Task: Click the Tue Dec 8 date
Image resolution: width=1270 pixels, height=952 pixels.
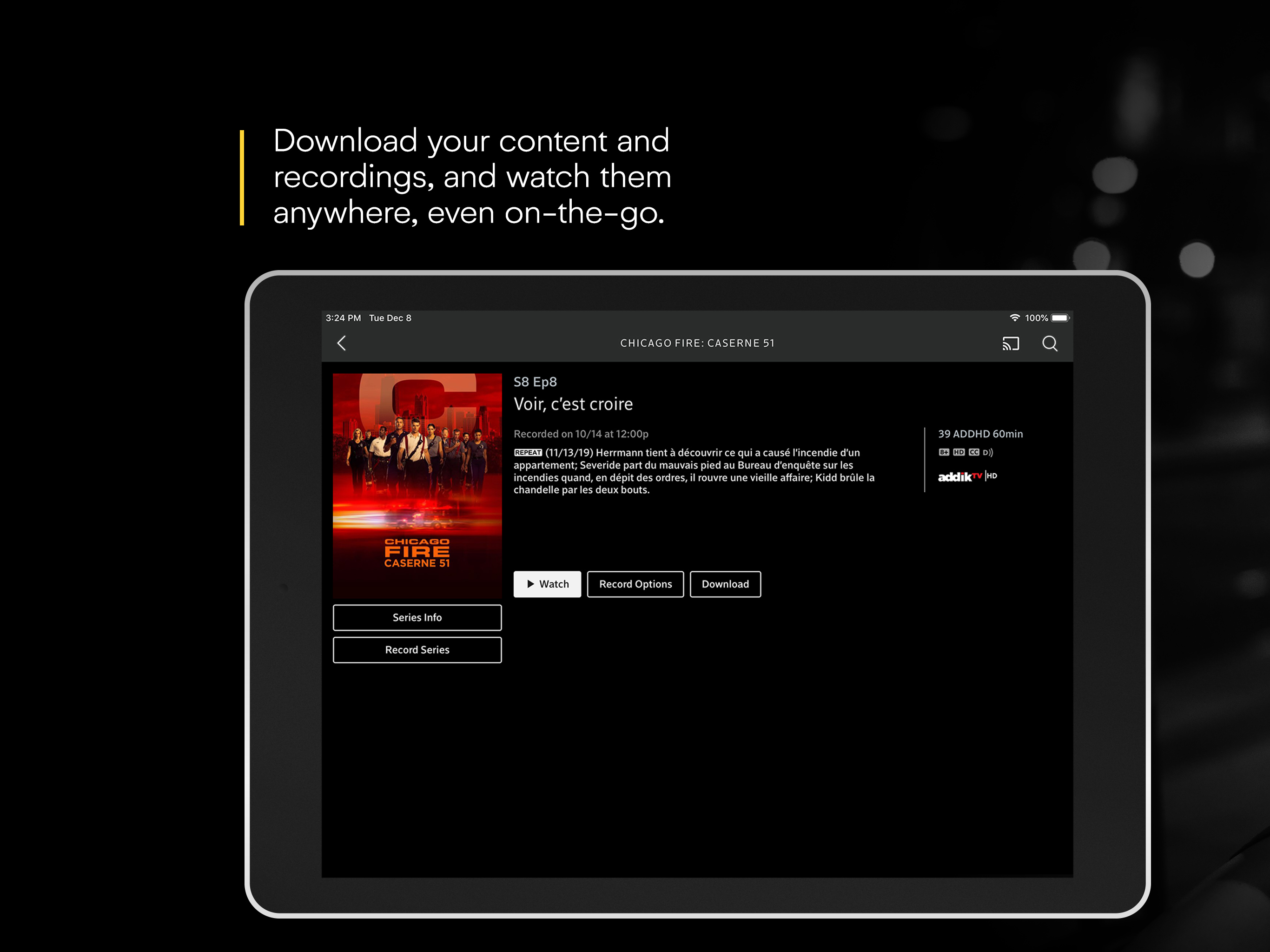Action: 390,317
